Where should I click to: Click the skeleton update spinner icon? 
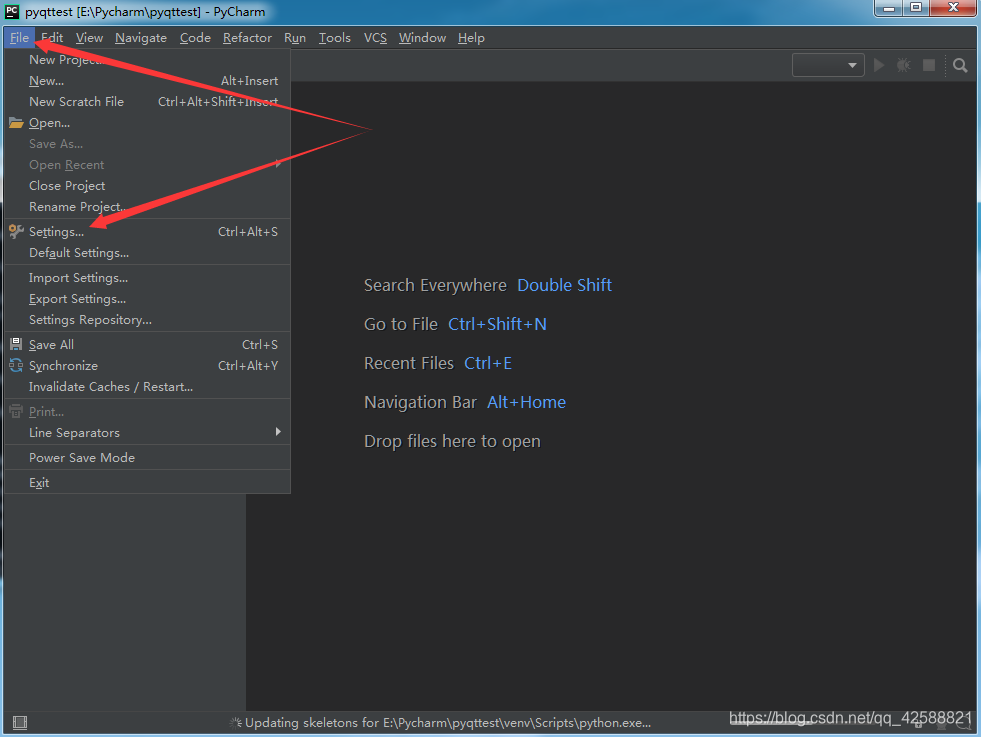coord(235,723)
